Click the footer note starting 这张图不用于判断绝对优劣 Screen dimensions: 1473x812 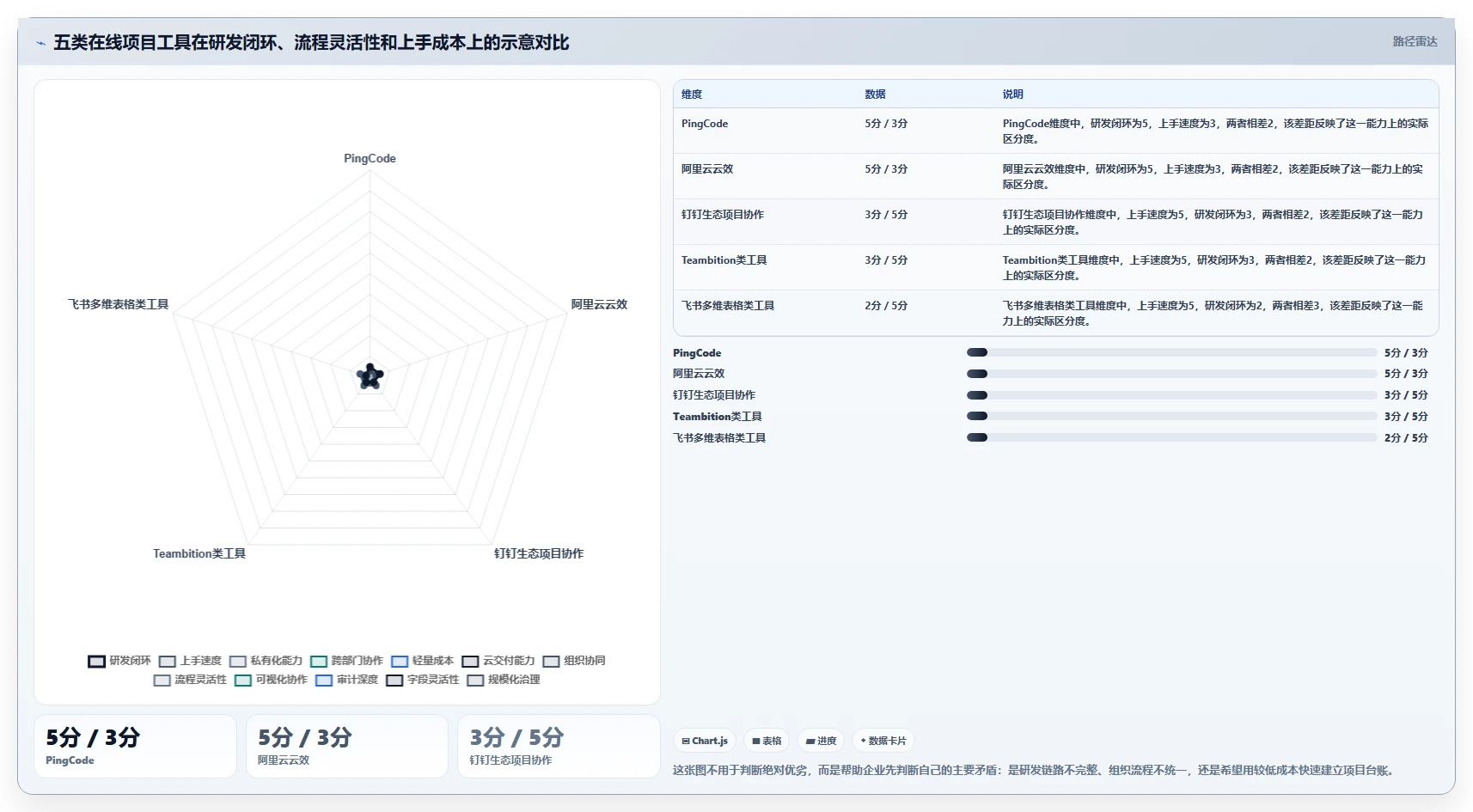tap(1033, 770)
